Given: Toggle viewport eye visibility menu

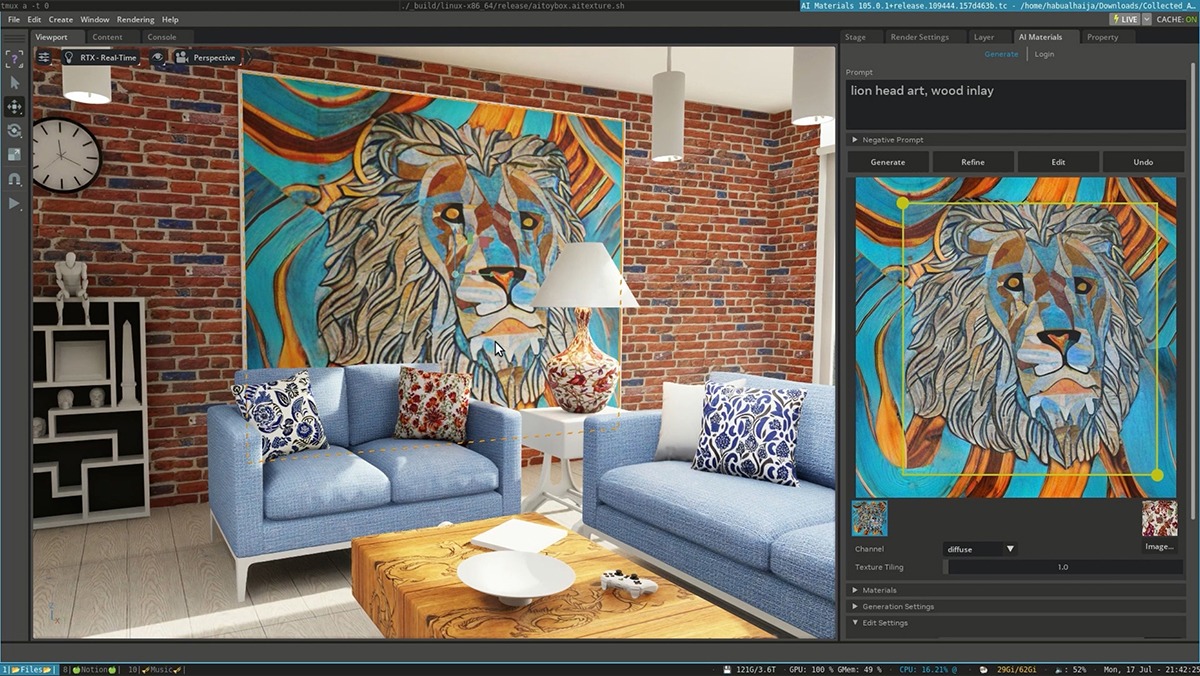Looking at the screenshot, I should point(158,58).
